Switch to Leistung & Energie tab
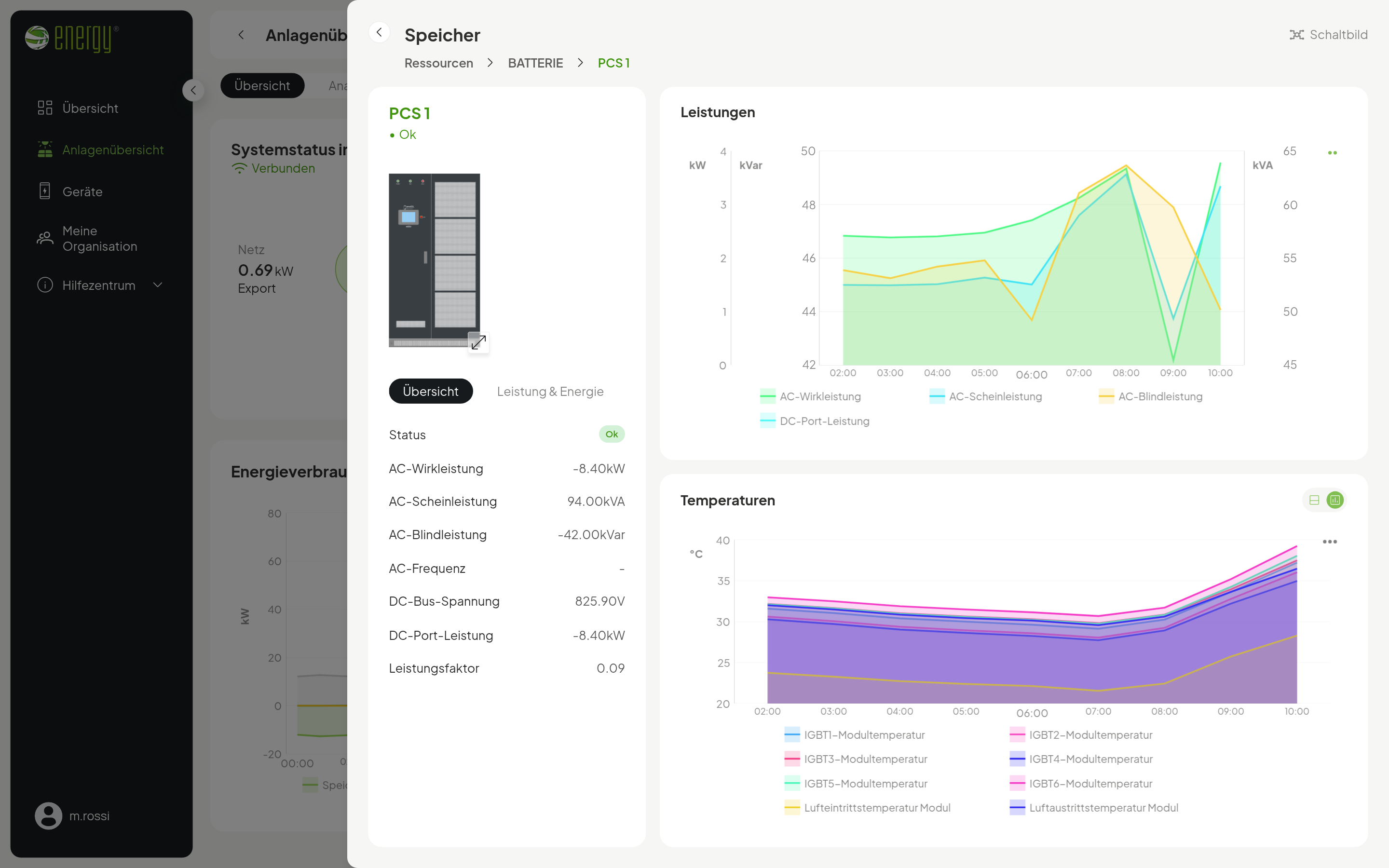The image size is (1389, 868). pos(550,392)
